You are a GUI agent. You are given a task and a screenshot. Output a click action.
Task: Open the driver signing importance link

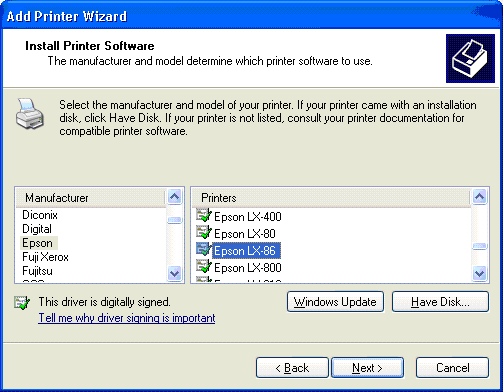127,318
